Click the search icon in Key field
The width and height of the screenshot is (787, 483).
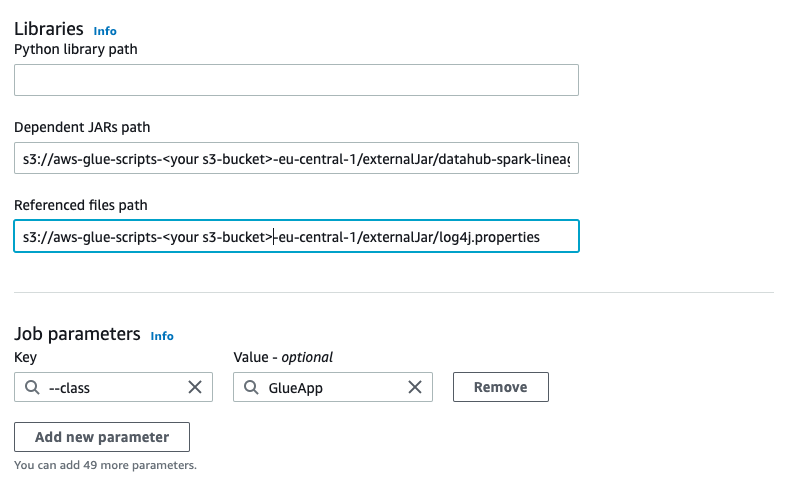tap(32, 387)
